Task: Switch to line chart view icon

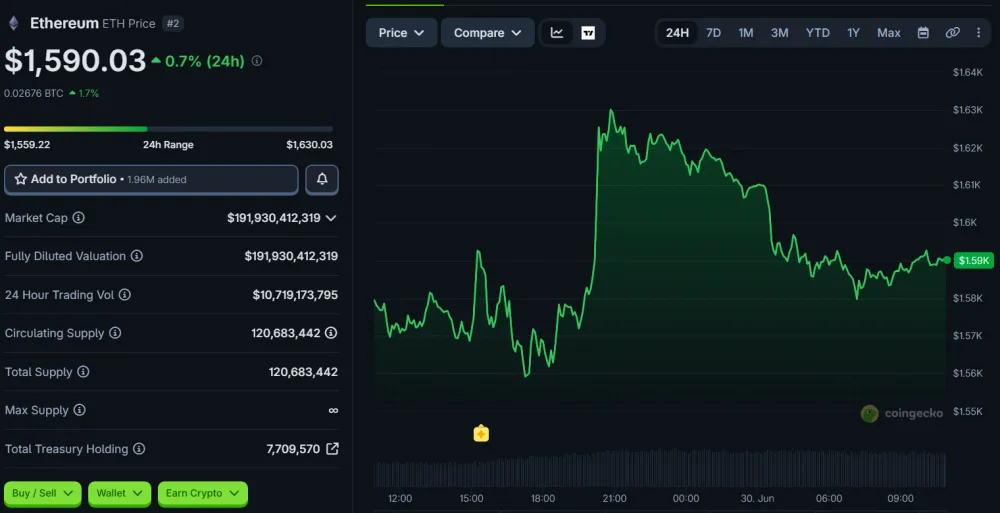Action: [557, 33]
